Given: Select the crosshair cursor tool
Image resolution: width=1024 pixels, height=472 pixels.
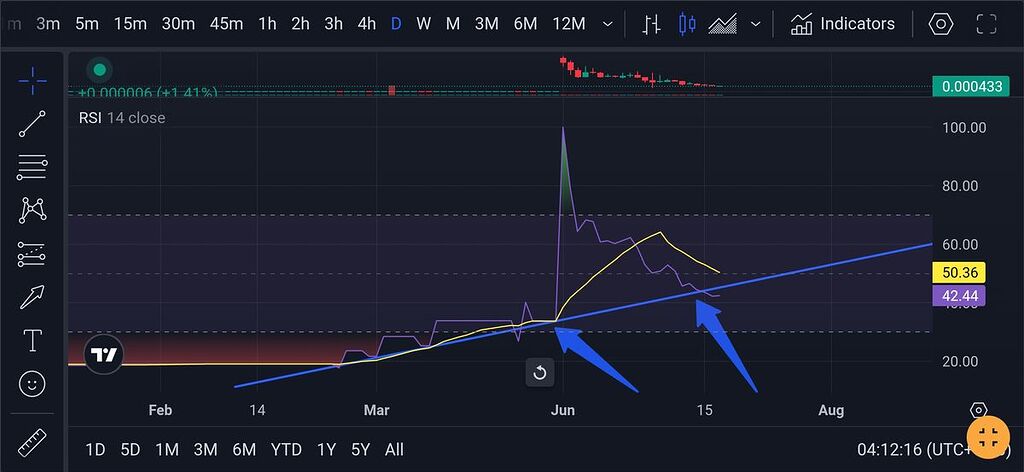Looking at the screenshot, I should (33, 80).
